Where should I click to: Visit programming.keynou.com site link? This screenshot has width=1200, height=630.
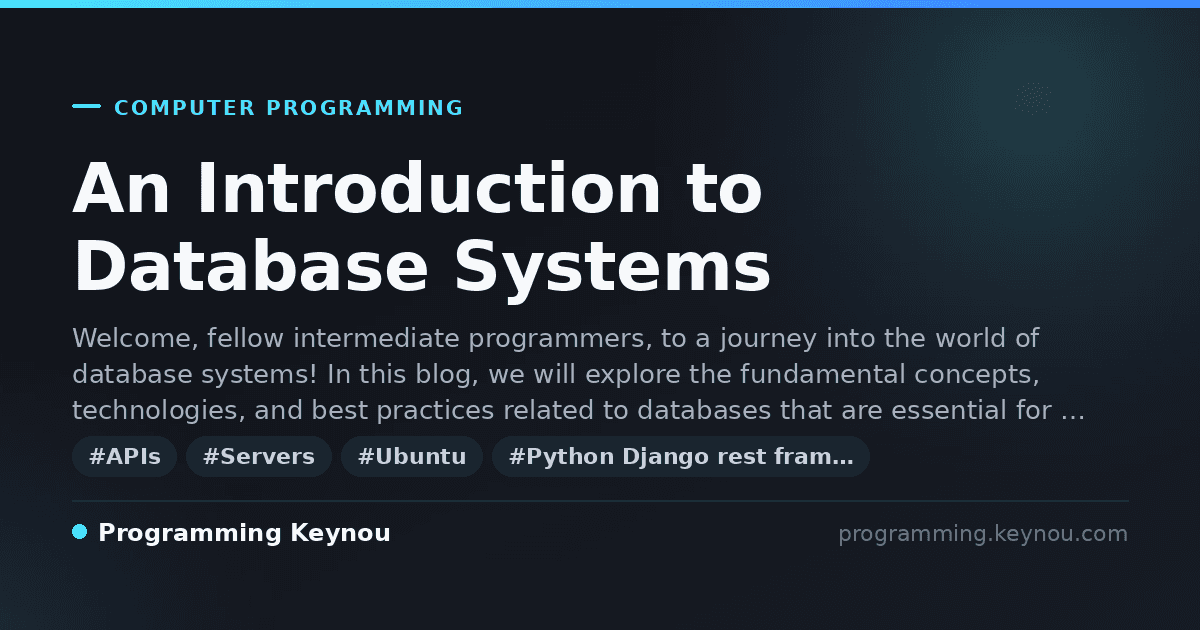click(983, 534)
